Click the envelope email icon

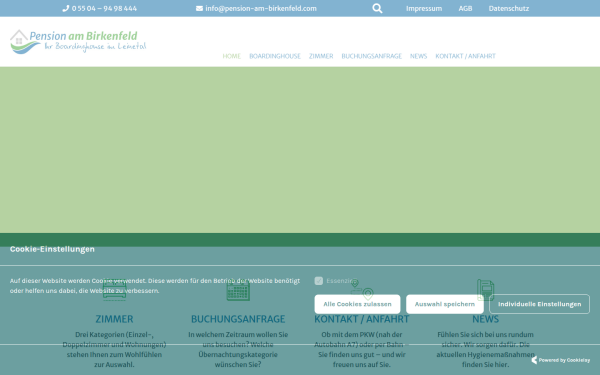199,8
